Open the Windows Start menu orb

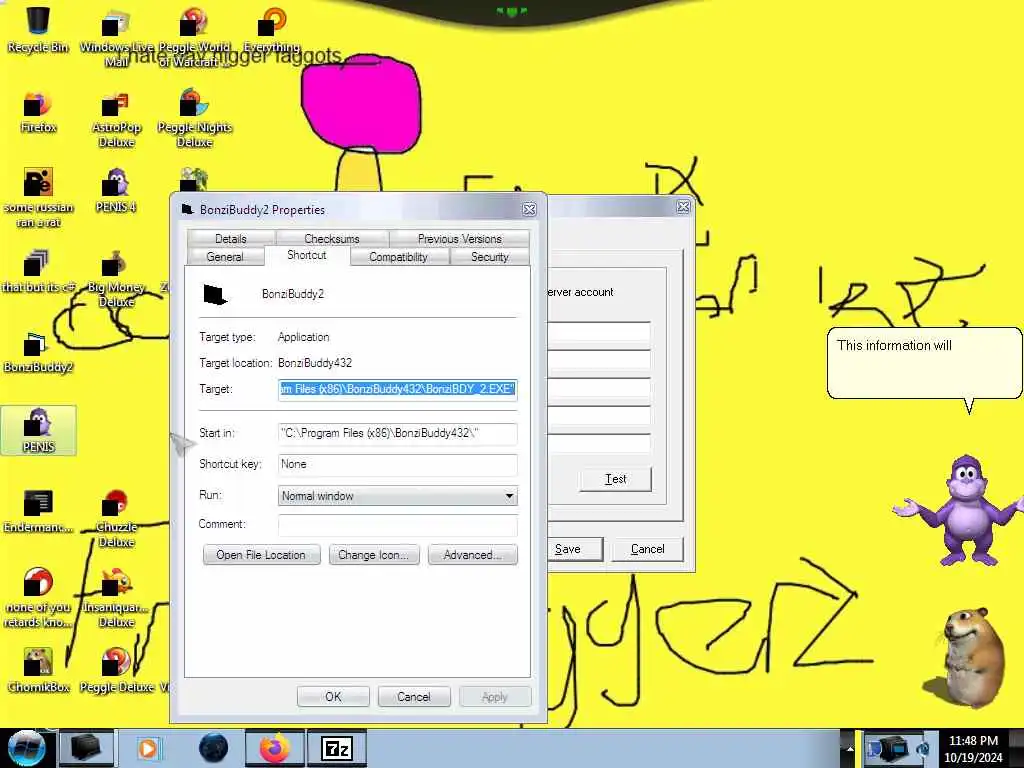pos(26,748)
